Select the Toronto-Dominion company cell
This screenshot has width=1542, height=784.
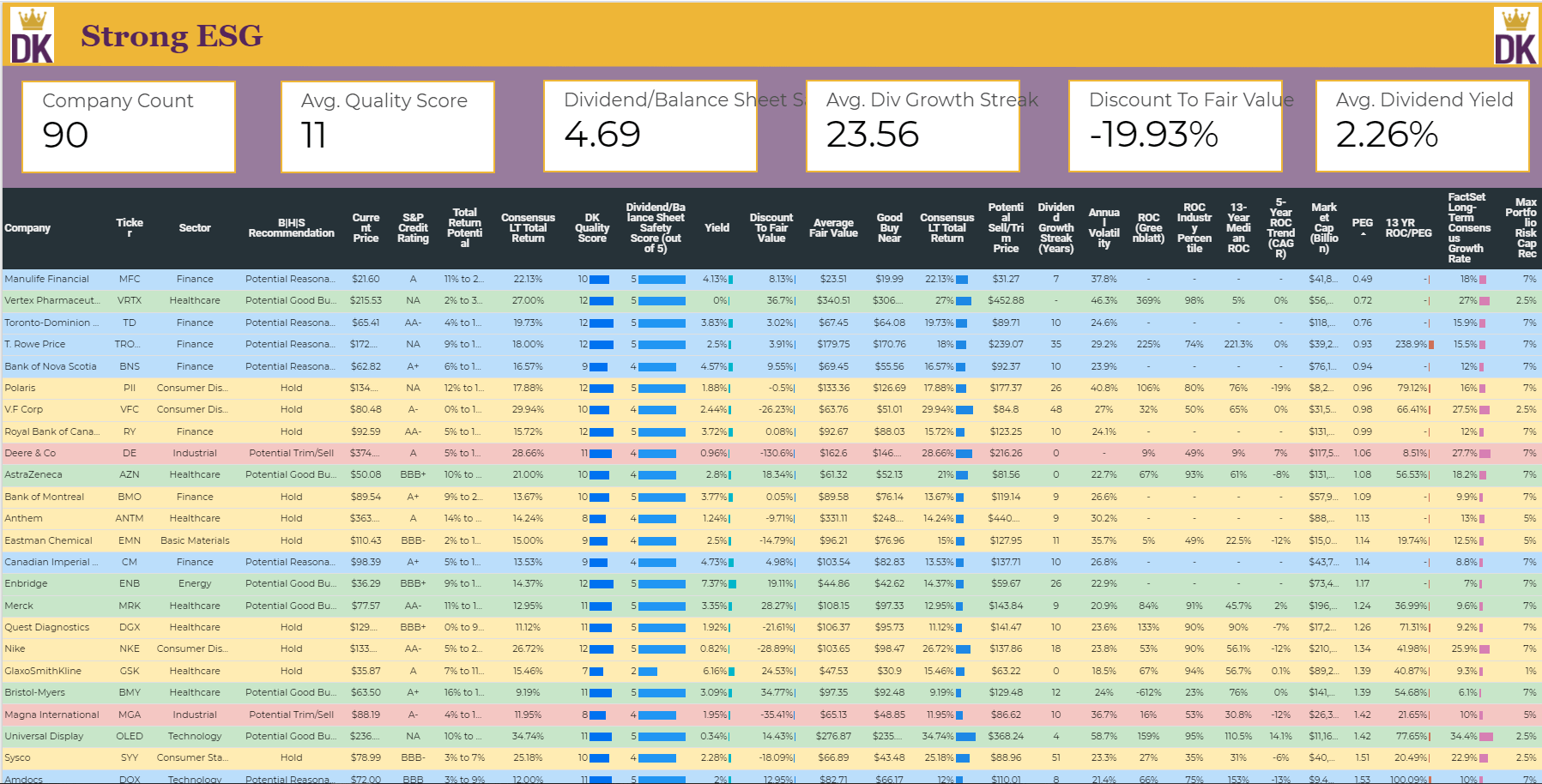coord(51,323)
